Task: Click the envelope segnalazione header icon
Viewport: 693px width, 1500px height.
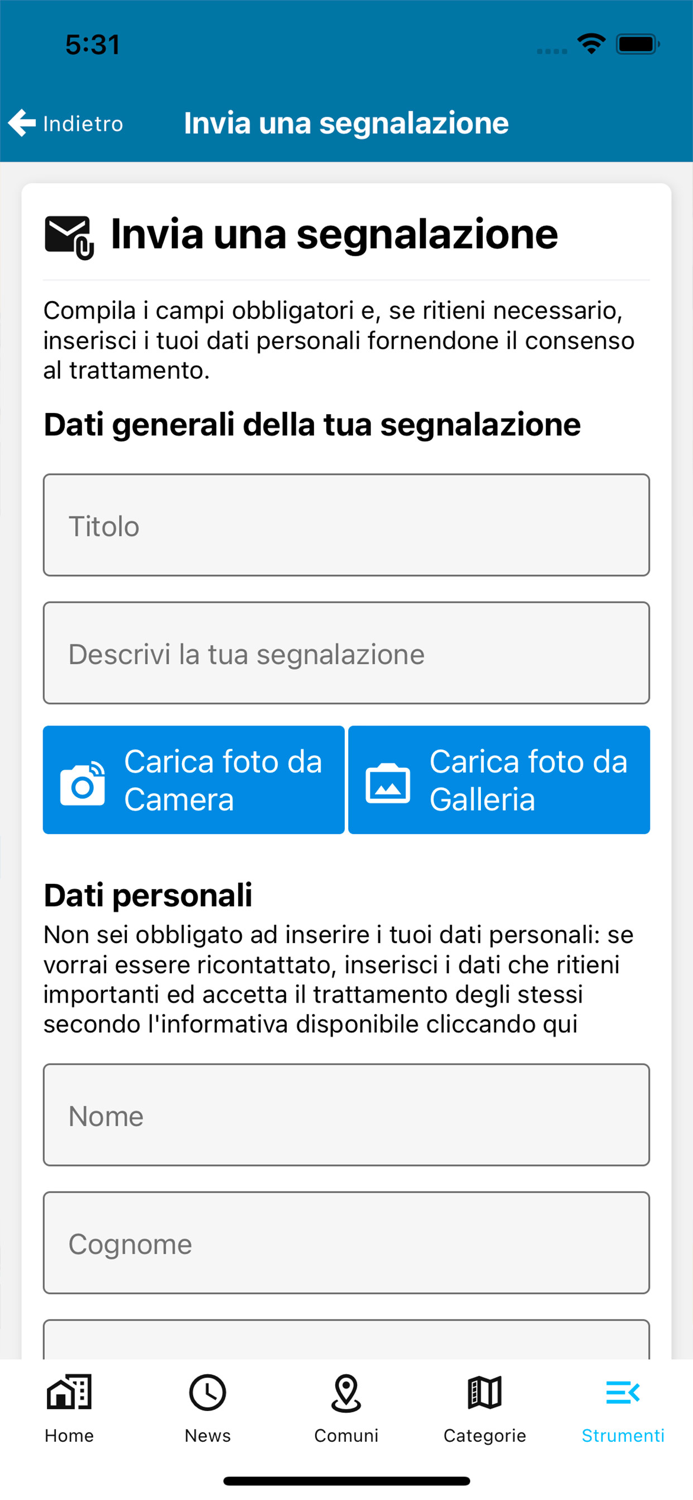Action: tap(68, 233)
